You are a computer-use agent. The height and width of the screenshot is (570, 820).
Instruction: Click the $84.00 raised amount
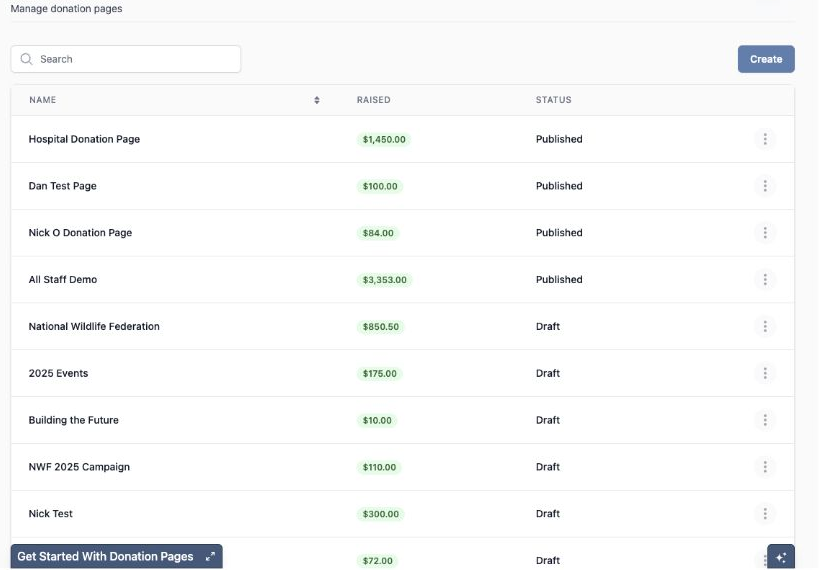(x=378, y=233)
